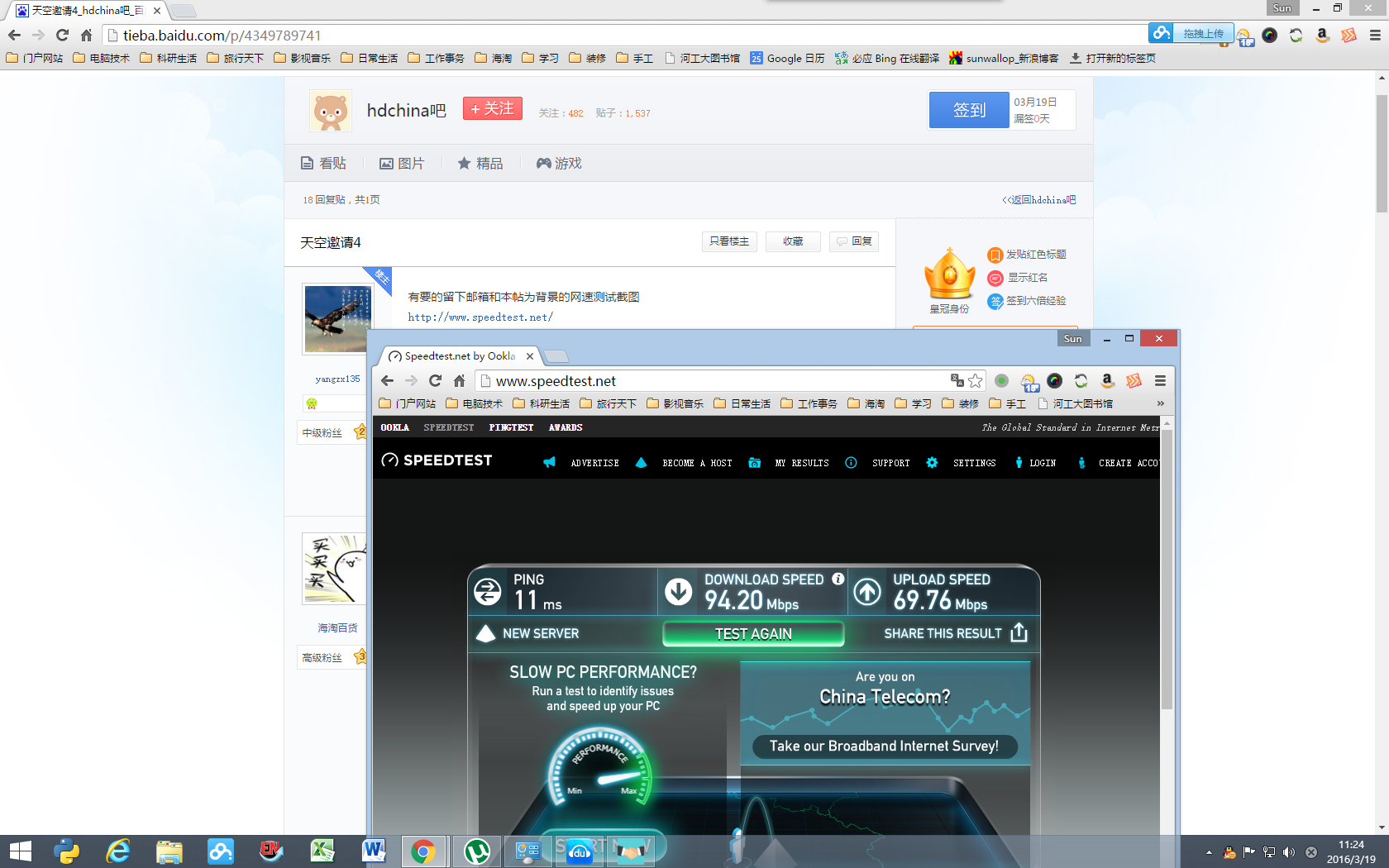Viewport: 1389px width, 868px height.
Task: Open Word from the taskbar
Action: (374, 851)
